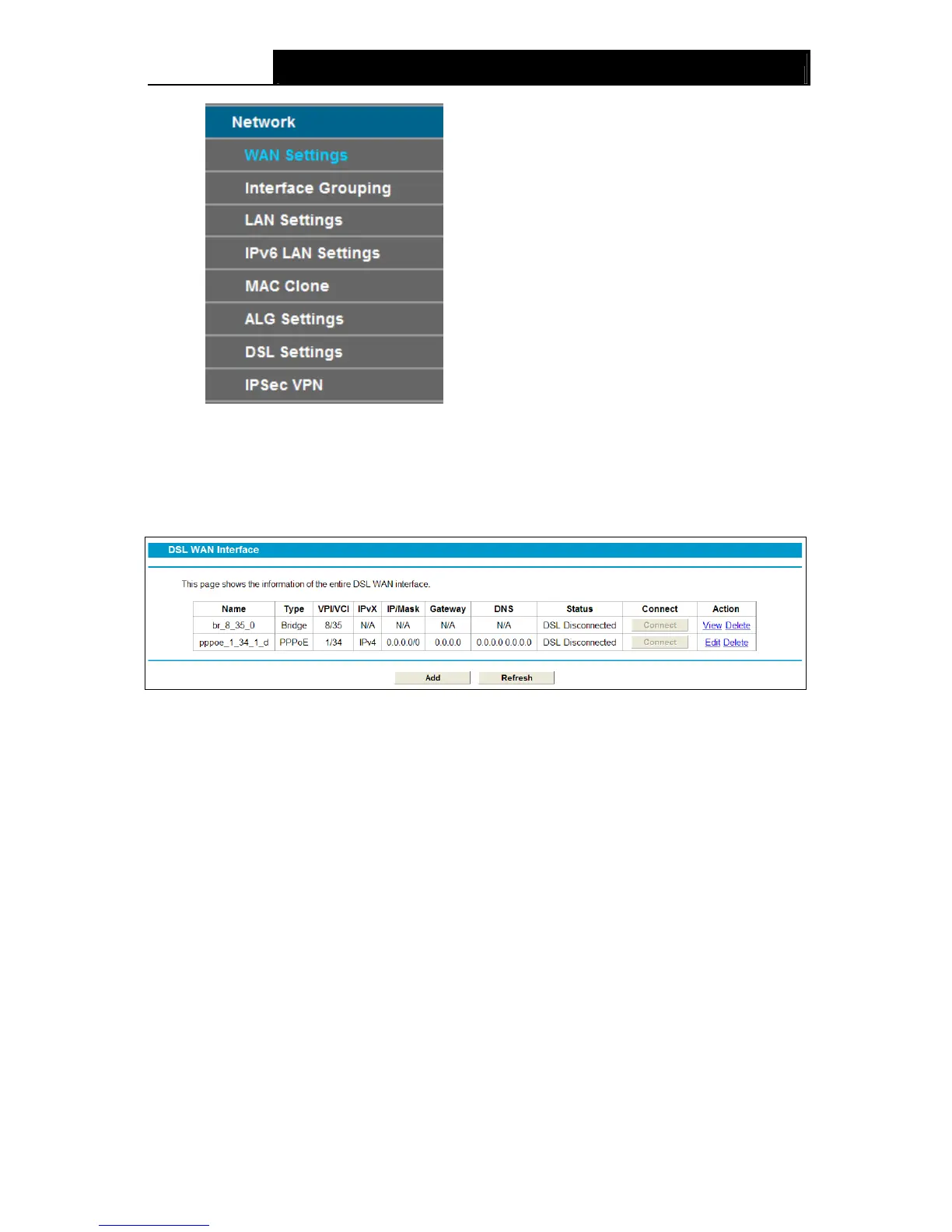Open the Network menu header
The image size is (952, 1232).
(324, 122)
